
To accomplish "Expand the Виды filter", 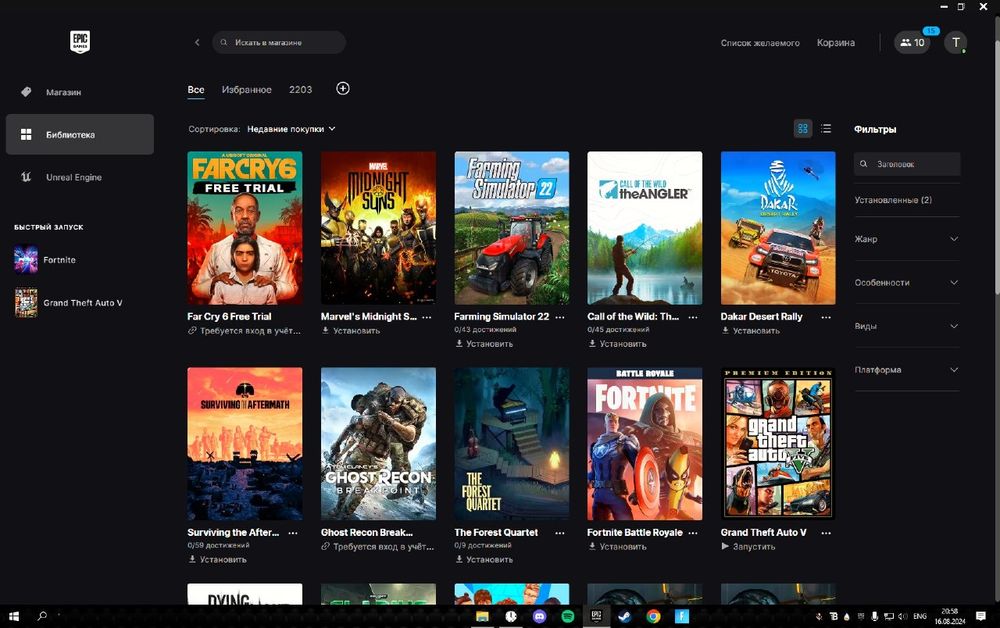I will pos(906,326).
